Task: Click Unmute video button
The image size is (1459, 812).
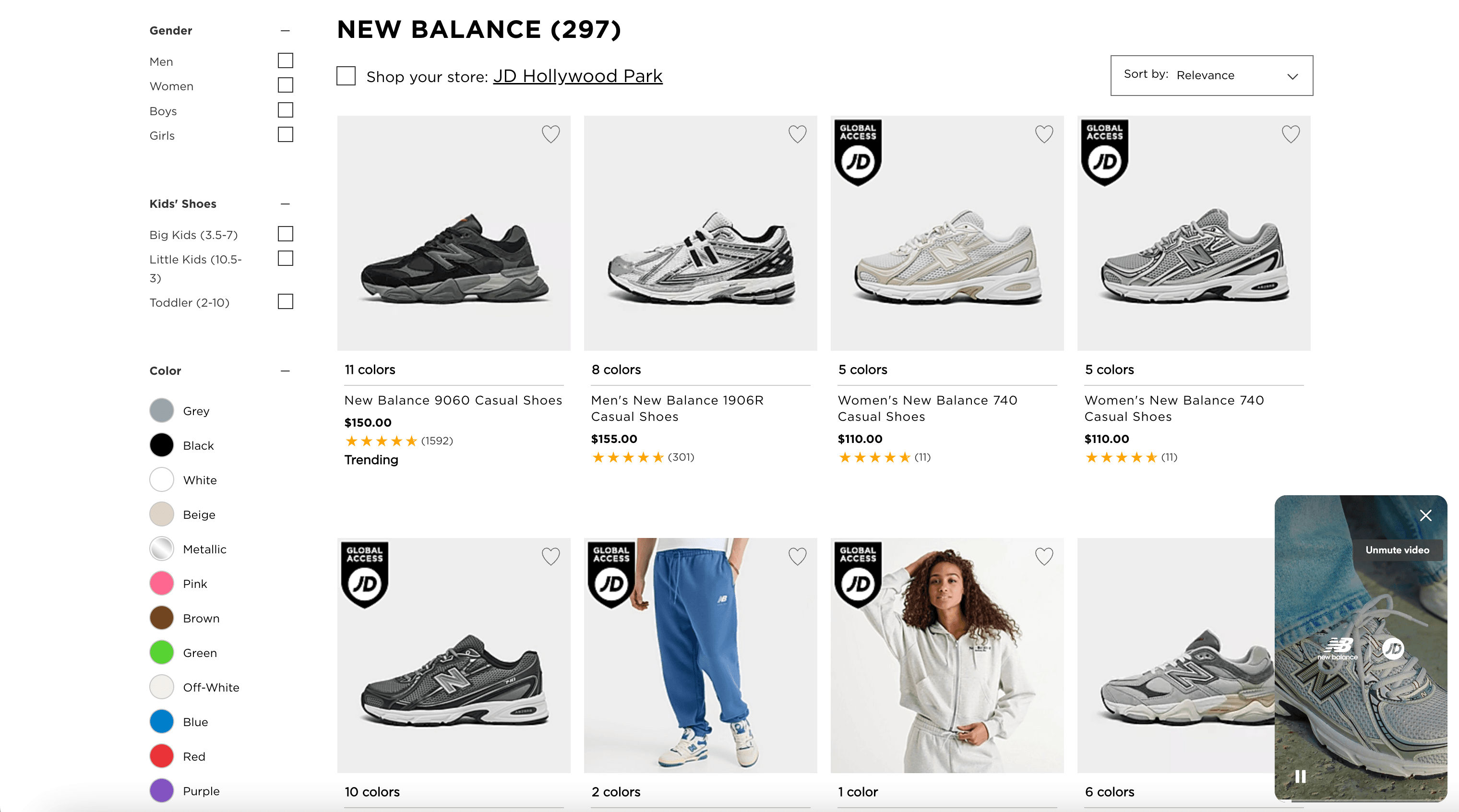Action: [1397, 550]
